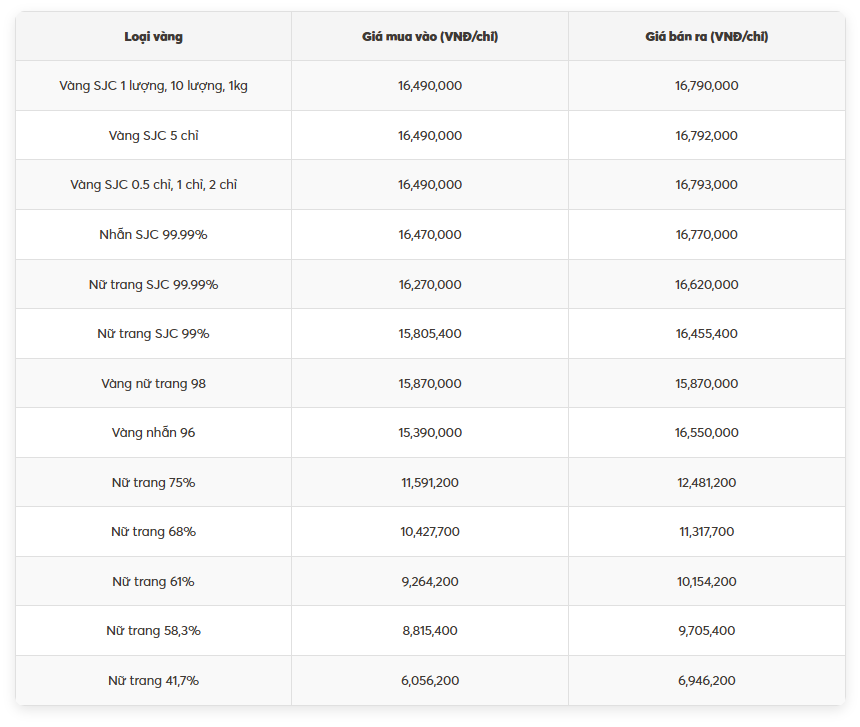Select the "Nữ trang SJC 99.99%" label
The height and width of the screenshot is (727, 860).
click(x=153, y=285)
